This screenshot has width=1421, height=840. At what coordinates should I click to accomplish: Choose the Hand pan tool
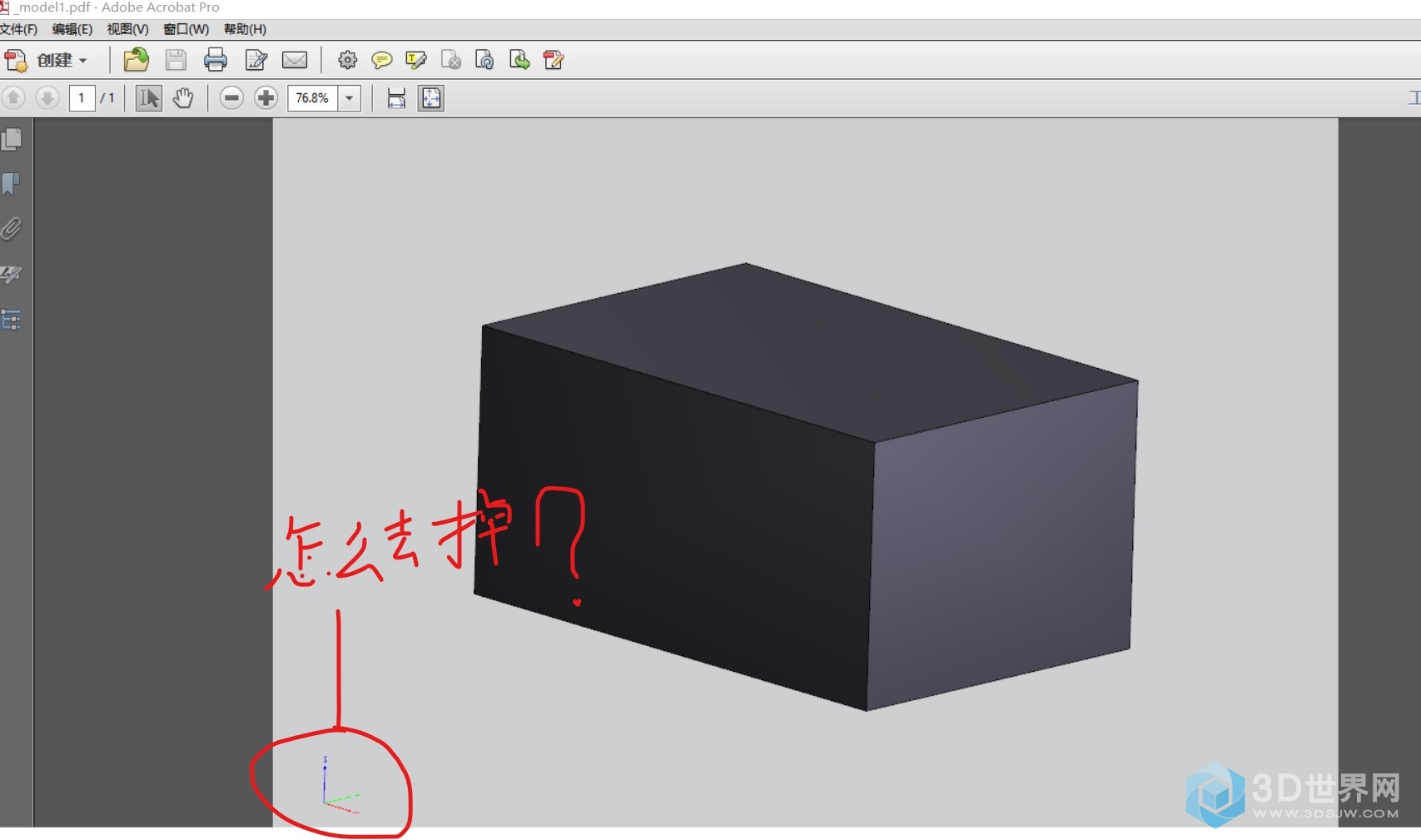click(183, 98)
